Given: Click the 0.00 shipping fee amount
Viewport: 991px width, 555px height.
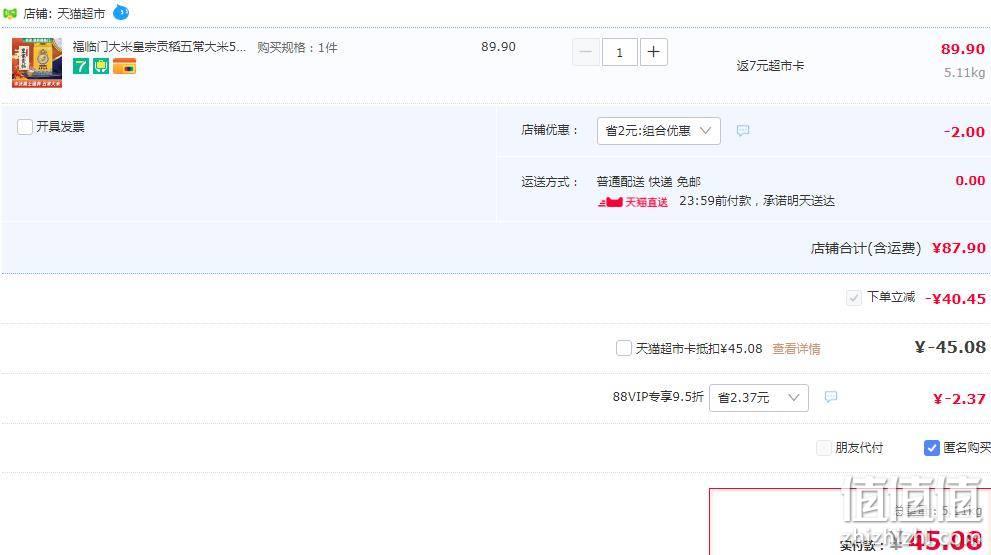Looking at the screenshot, I should coord(970,180).
